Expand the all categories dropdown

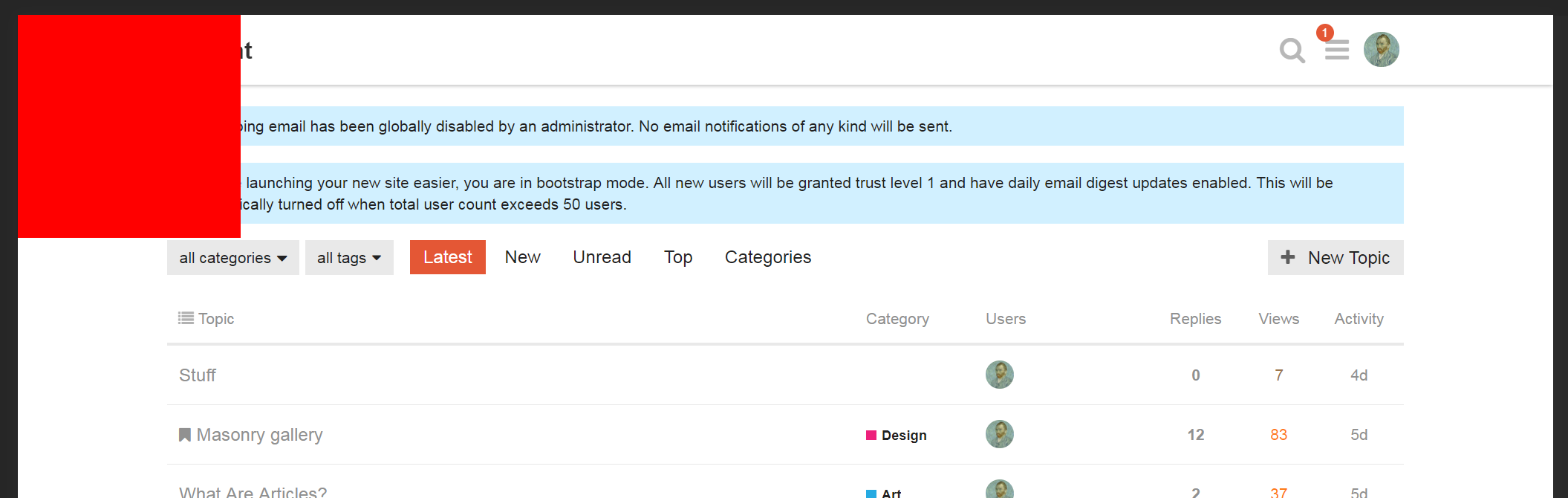[x=232, y=258]
